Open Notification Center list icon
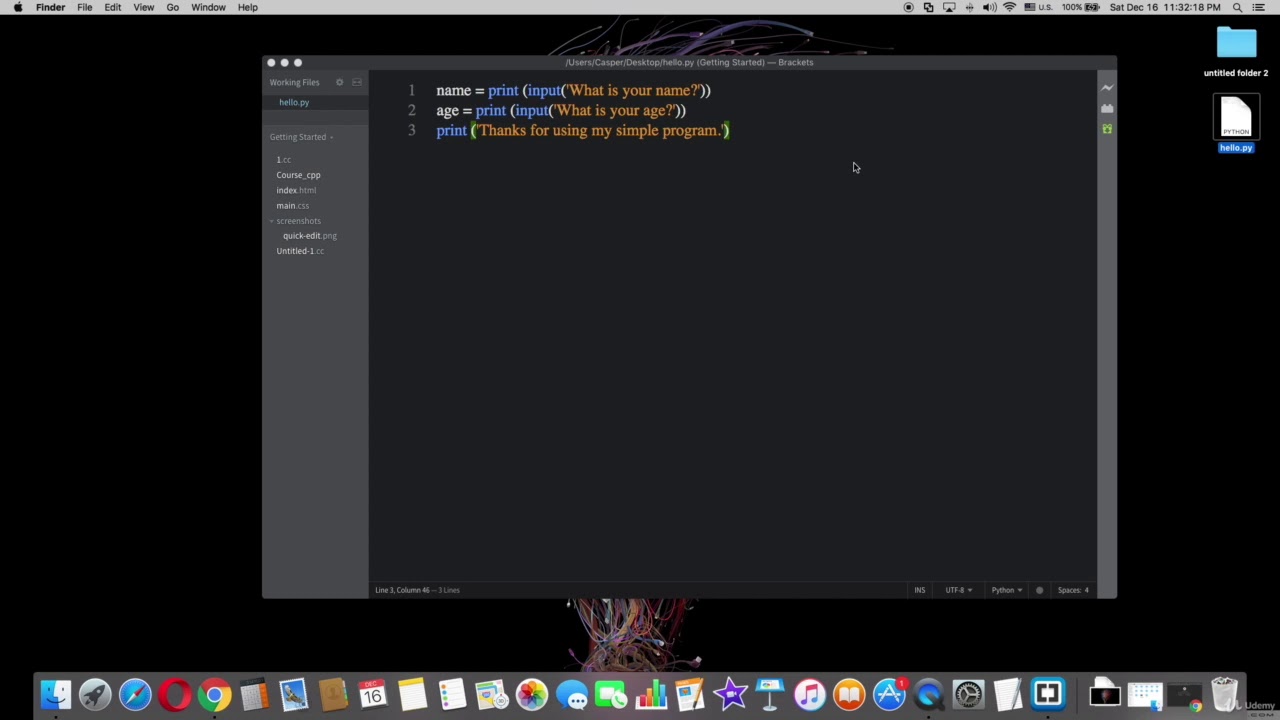This screenshot has width=1280, height=720. click(1259, 7)
